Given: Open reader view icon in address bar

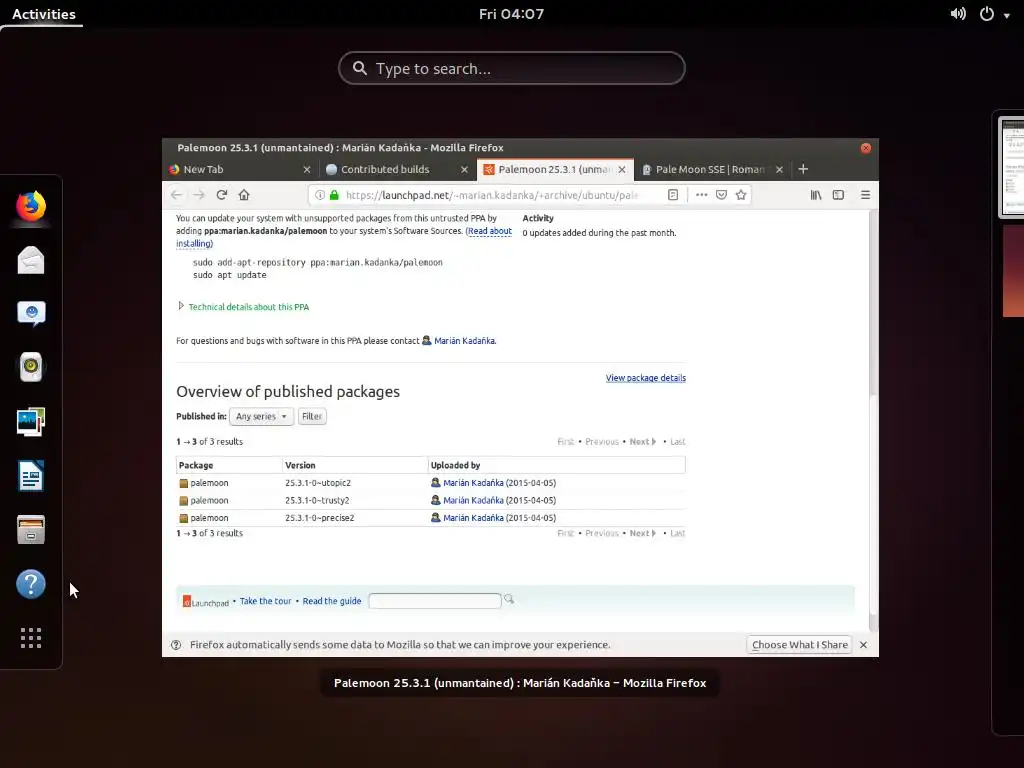Looking at the screenshot, I should pos(673,195).
